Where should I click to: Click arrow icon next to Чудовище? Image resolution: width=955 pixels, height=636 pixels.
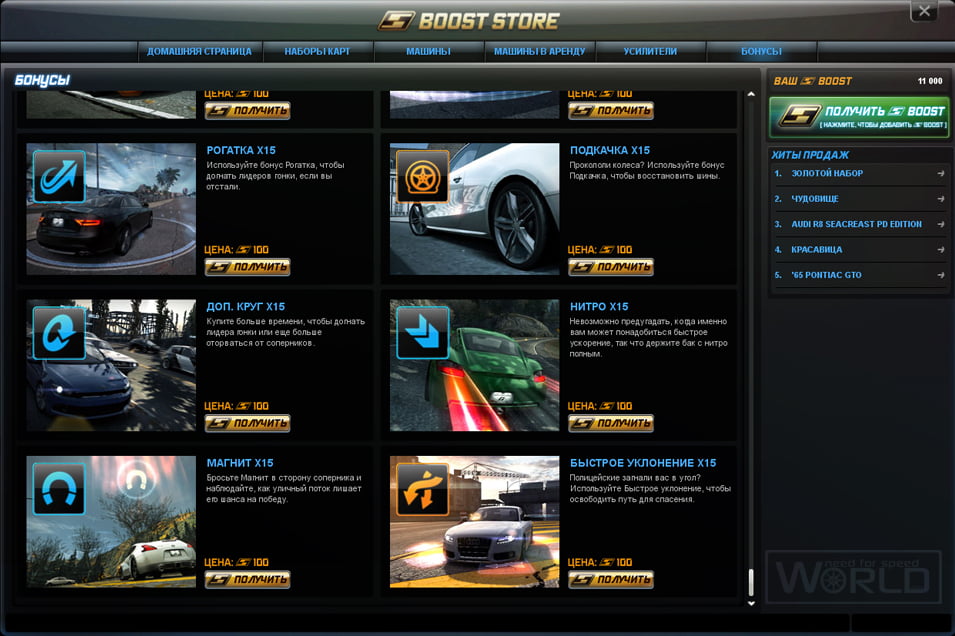pos(940,199)
